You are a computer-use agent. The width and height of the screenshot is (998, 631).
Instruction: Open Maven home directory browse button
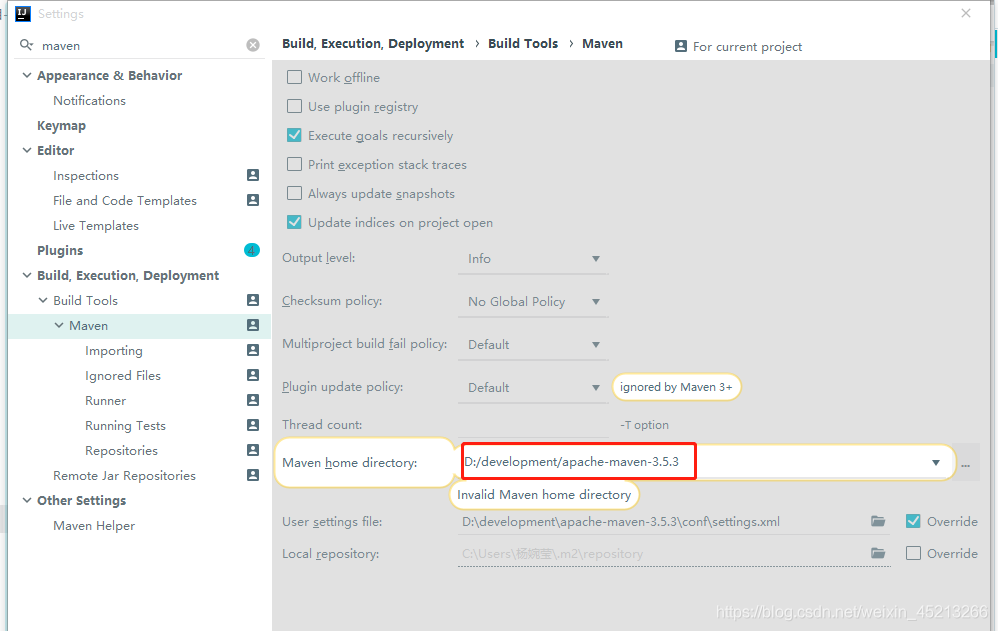coord(966,465)
